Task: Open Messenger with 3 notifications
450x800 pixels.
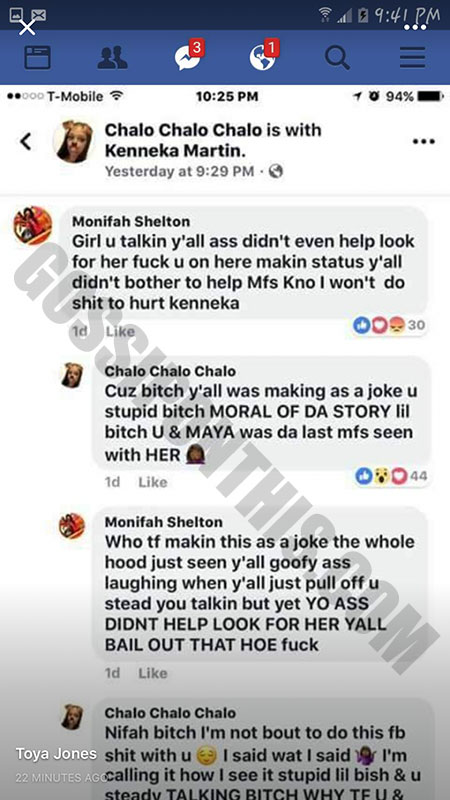Action: click(x=188, y=56)
